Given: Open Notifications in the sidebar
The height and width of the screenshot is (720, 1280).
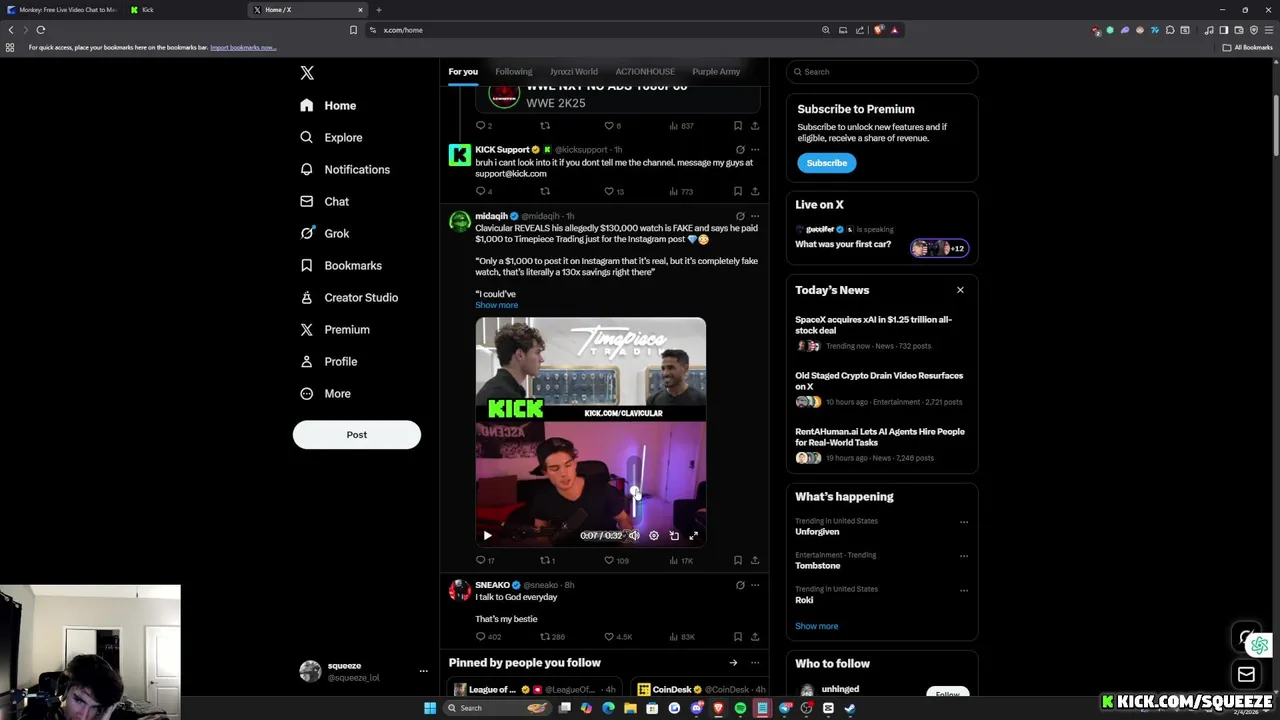Looking at the screenshot, I should point(345,169).
